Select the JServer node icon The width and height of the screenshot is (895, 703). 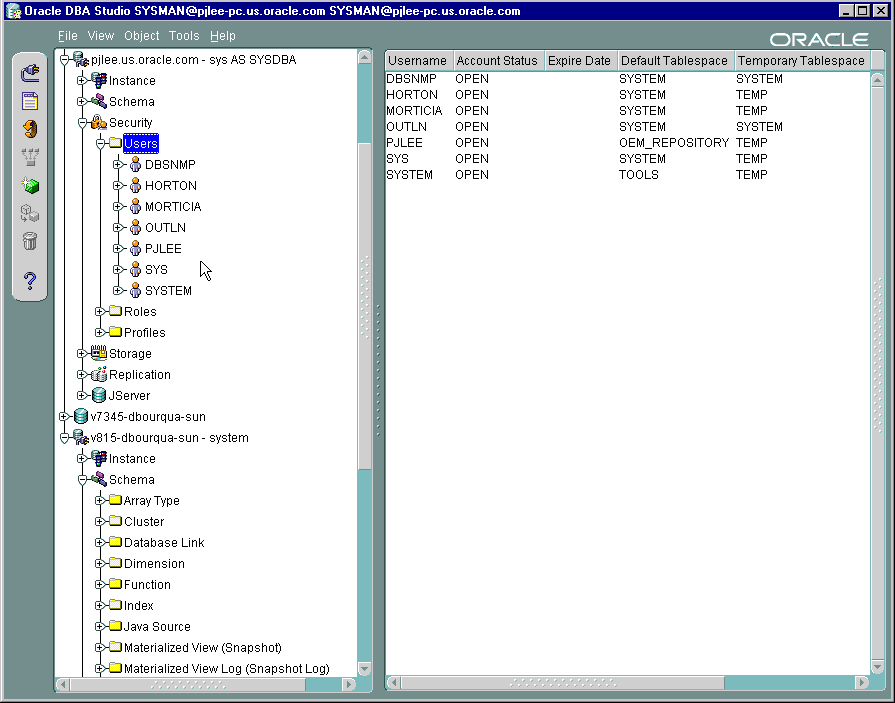click(x=99, y=395)
